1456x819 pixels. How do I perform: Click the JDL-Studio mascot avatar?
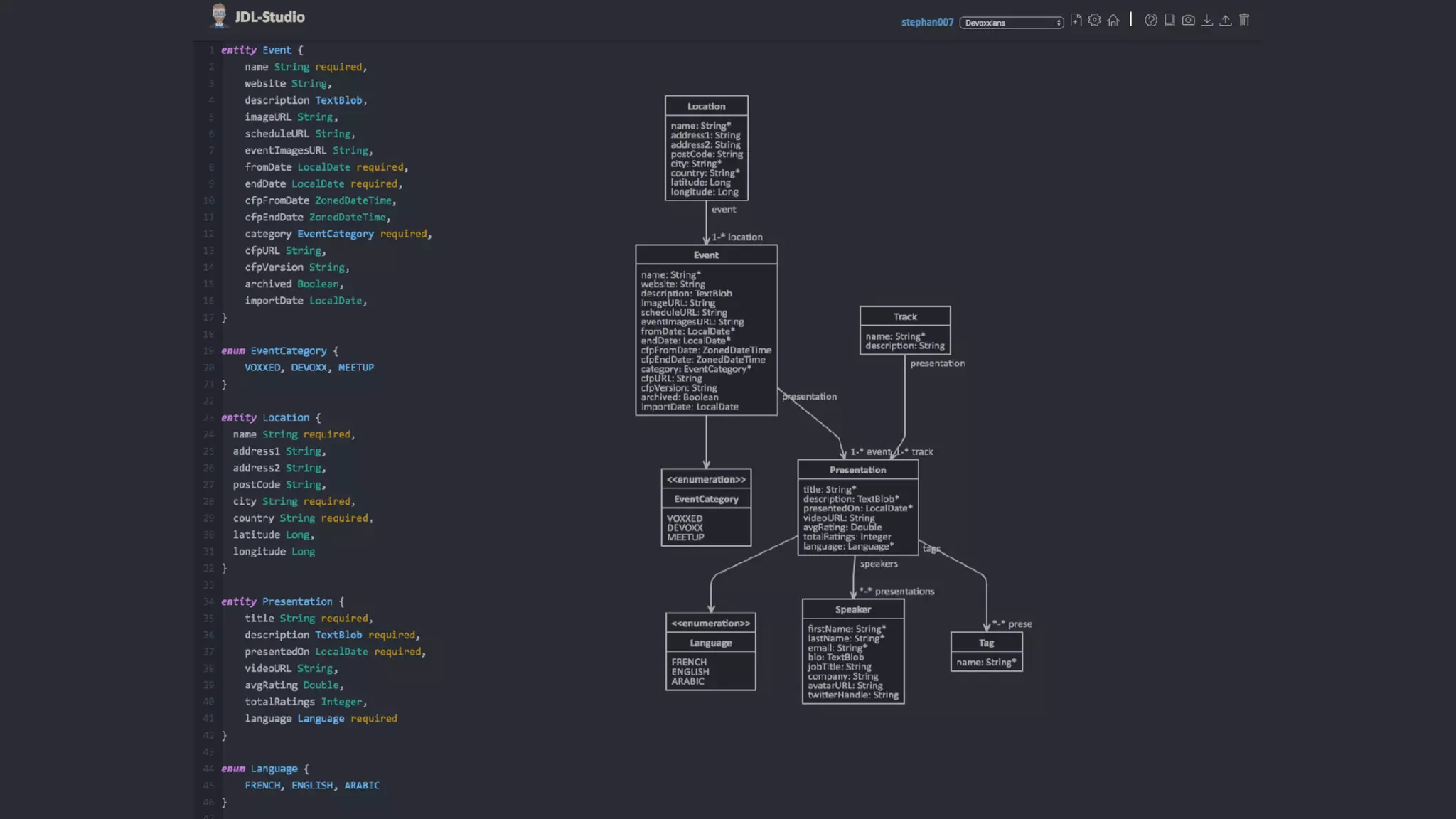219,16
